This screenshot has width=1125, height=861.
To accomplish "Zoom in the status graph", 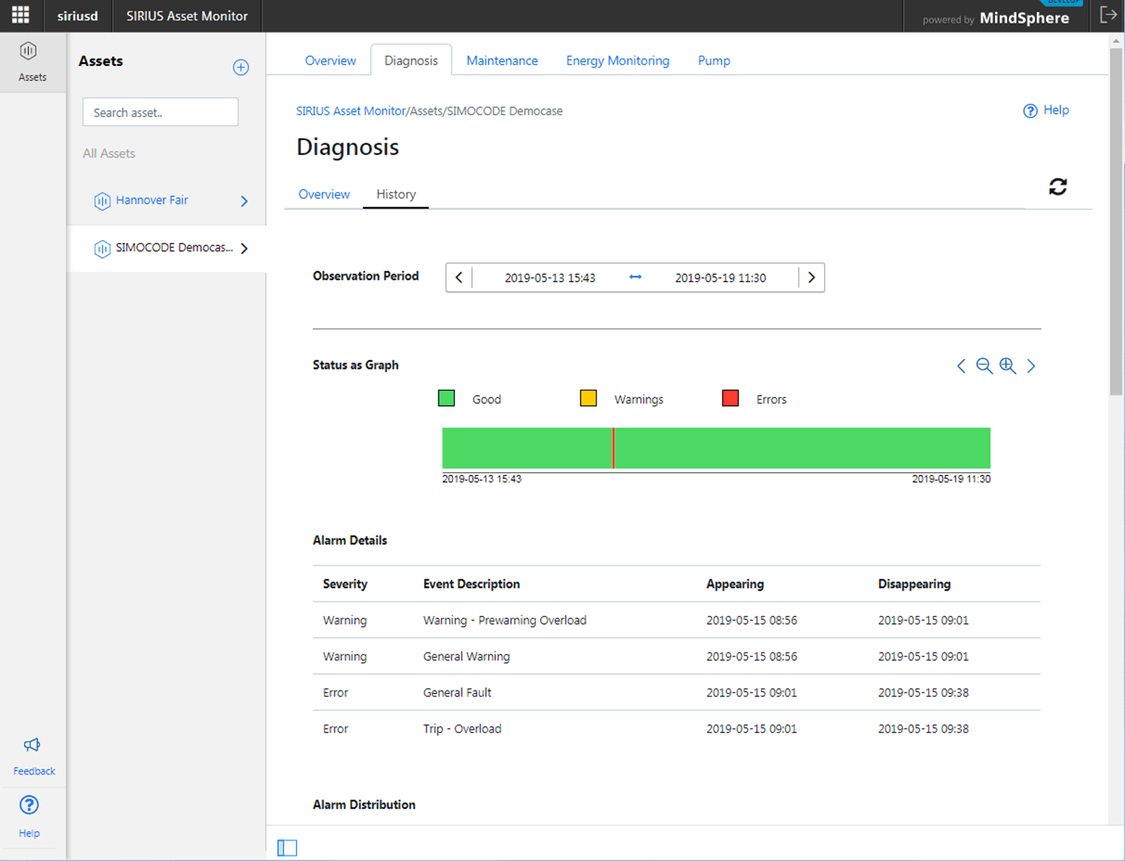I will pyautogui.click(x=1007, y=366).
